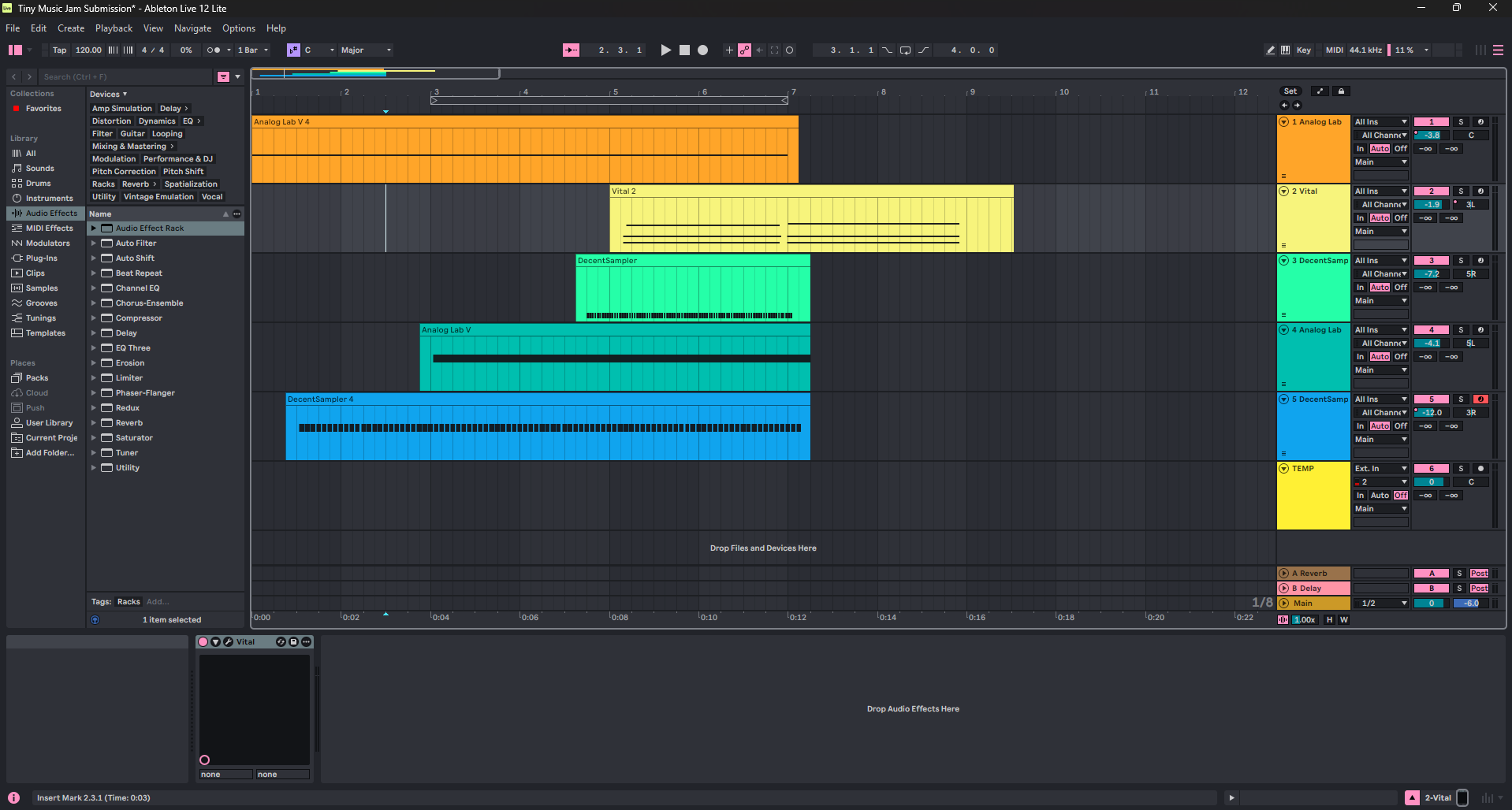
Task: Click the Stop button in the transport
Action: 684,50
